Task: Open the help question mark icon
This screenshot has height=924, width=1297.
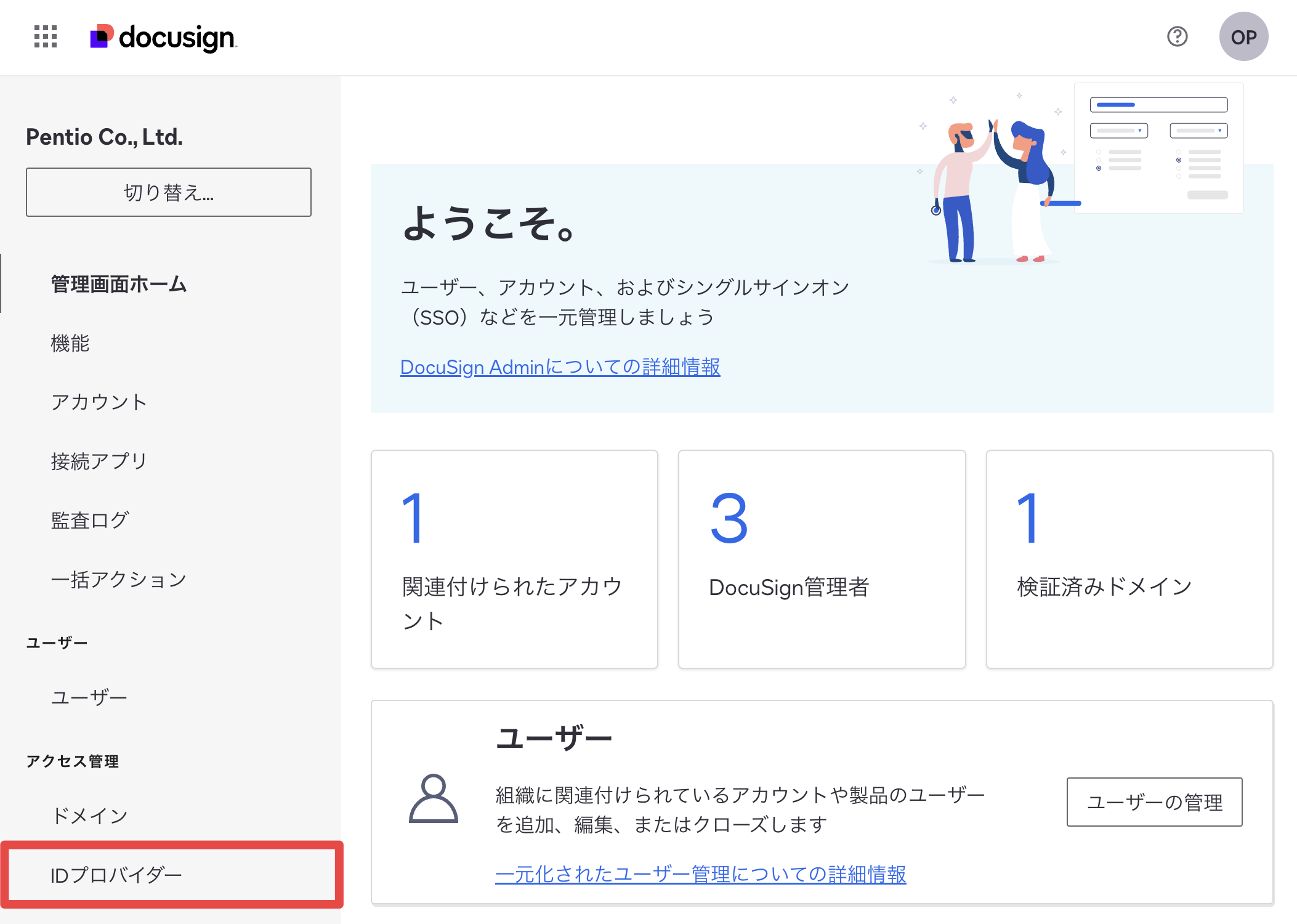Action: (1177, 37)
